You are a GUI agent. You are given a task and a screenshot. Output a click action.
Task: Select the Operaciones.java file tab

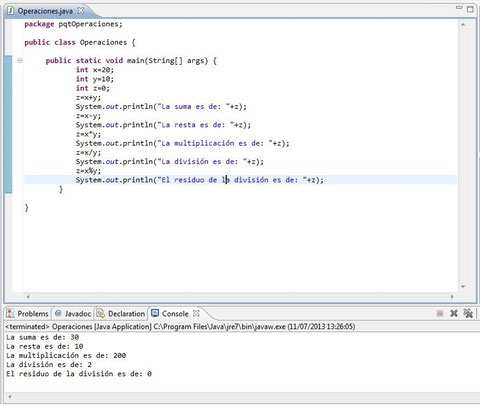coord(45,11)
